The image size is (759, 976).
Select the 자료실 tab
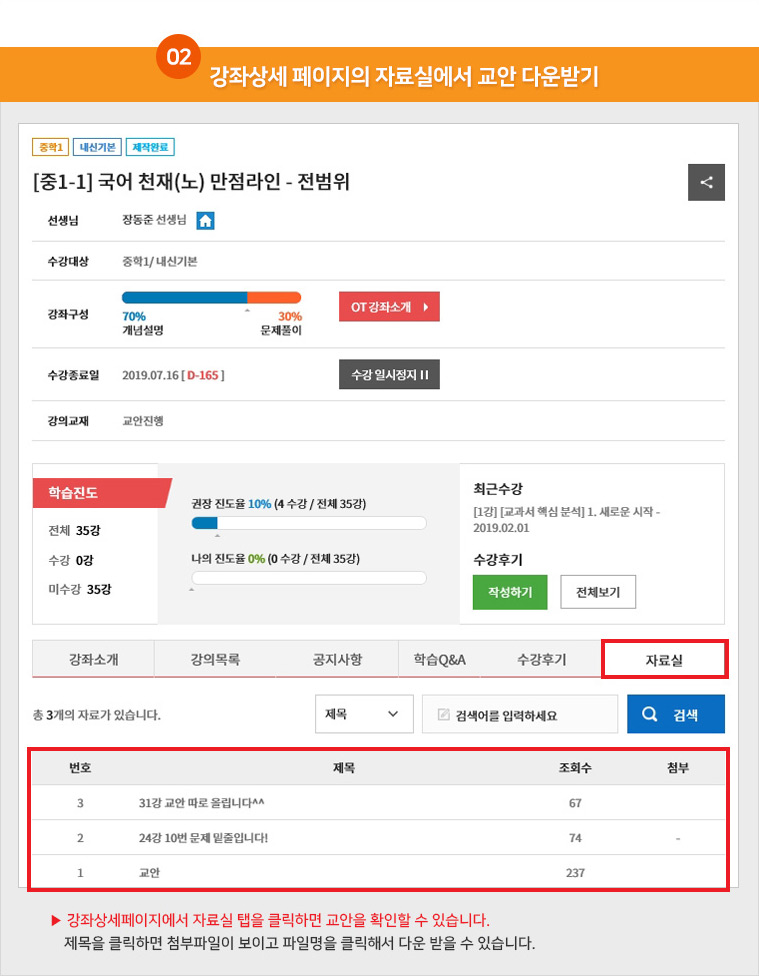click(x=664, y=660)
